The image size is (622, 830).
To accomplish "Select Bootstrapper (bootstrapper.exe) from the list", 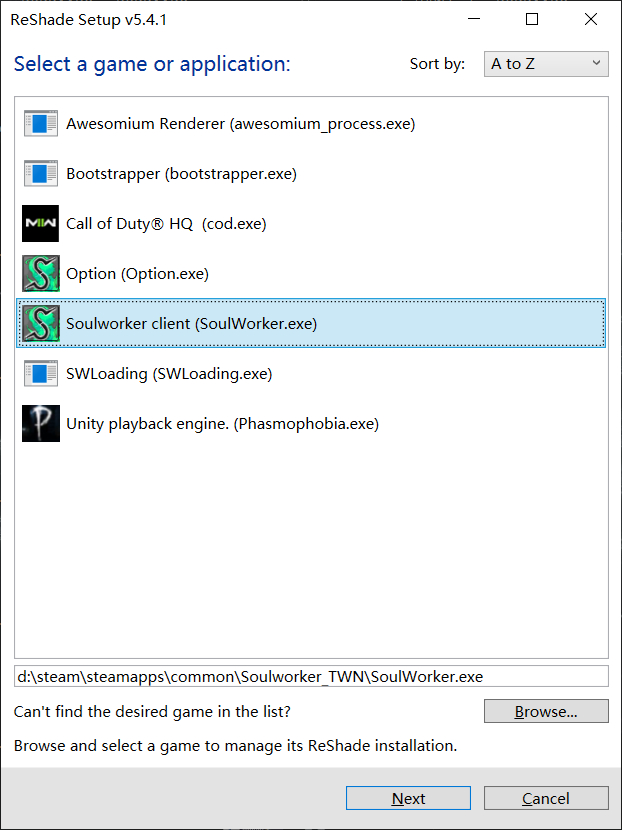I will click(181, 174).
